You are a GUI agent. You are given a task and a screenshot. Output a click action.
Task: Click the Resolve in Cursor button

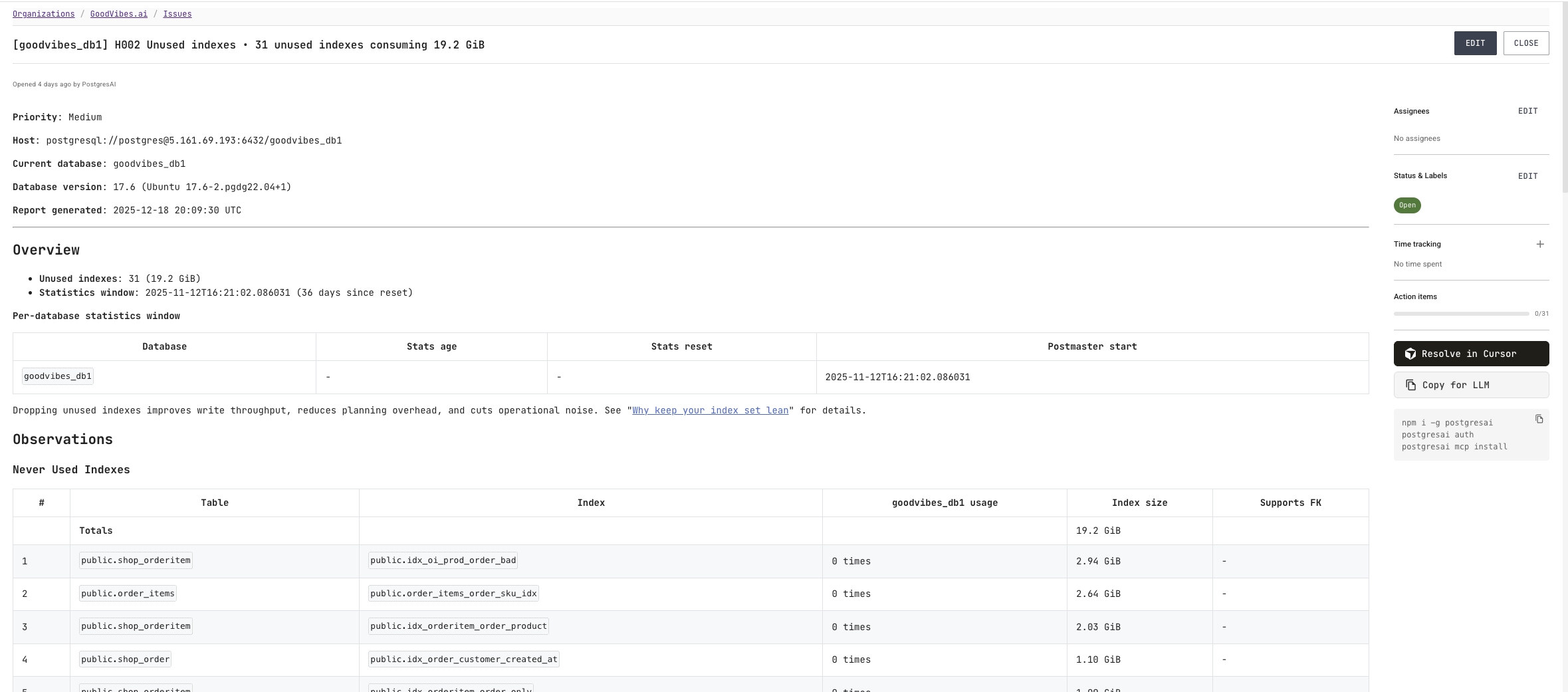coord(1472,353)
